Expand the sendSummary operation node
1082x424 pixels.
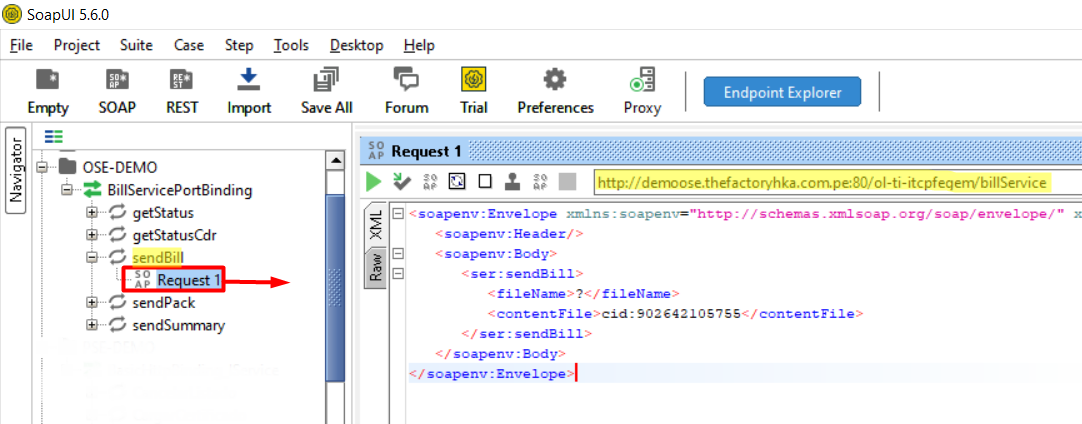[92, 325]
